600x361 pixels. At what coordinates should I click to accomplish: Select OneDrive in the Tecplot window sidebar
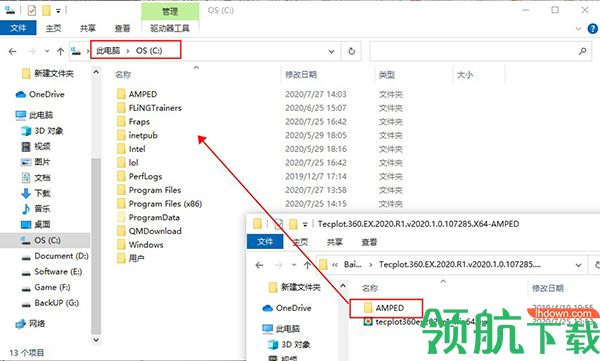287,308
